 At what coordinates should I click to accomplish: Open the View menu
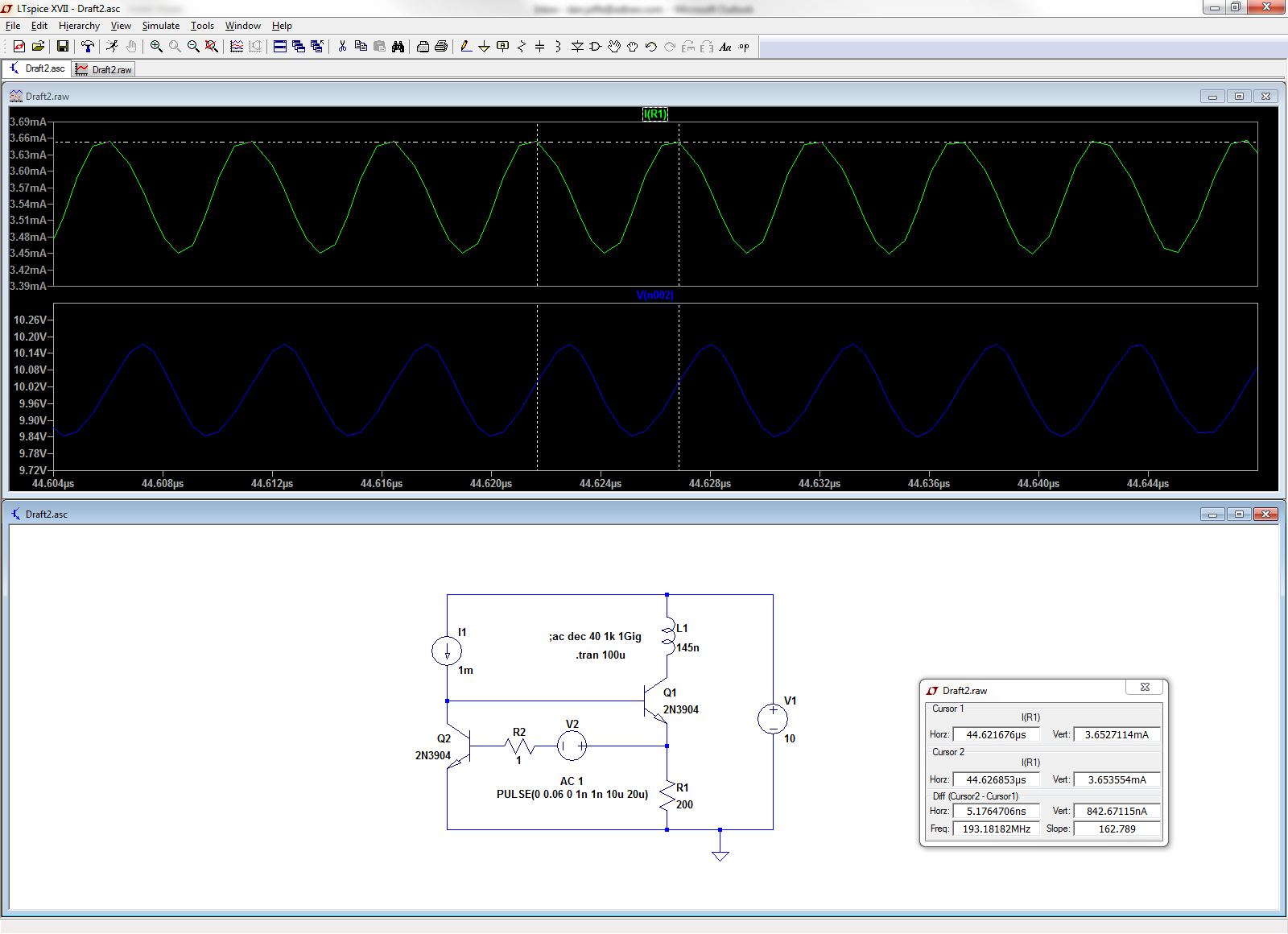(x=121, y=26)
